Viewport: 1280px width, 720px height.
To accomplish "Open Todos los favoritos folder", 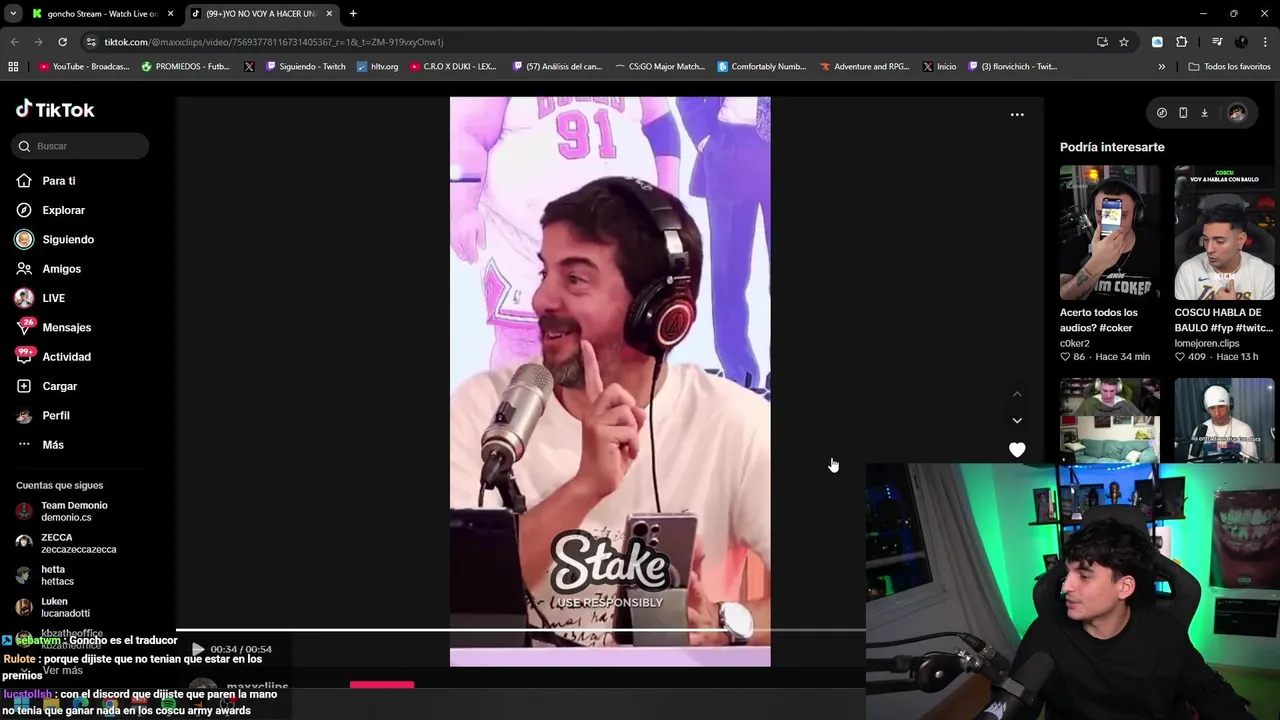I will point(1229,67).
